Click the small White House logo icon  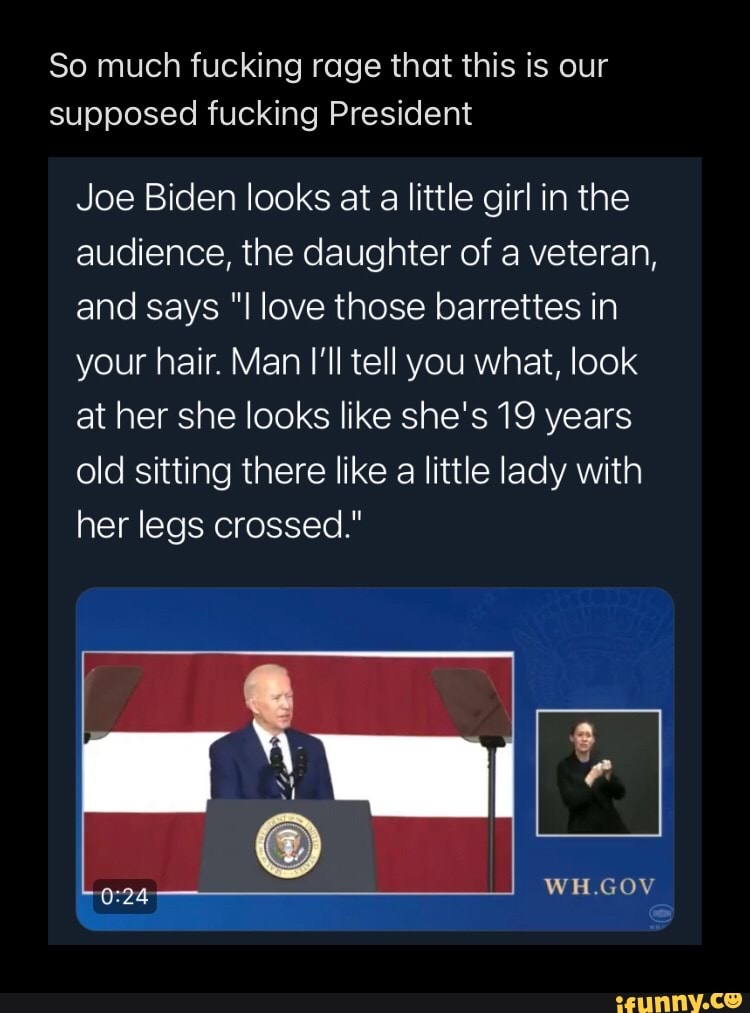pyautogui.click(x=662, y=913)
